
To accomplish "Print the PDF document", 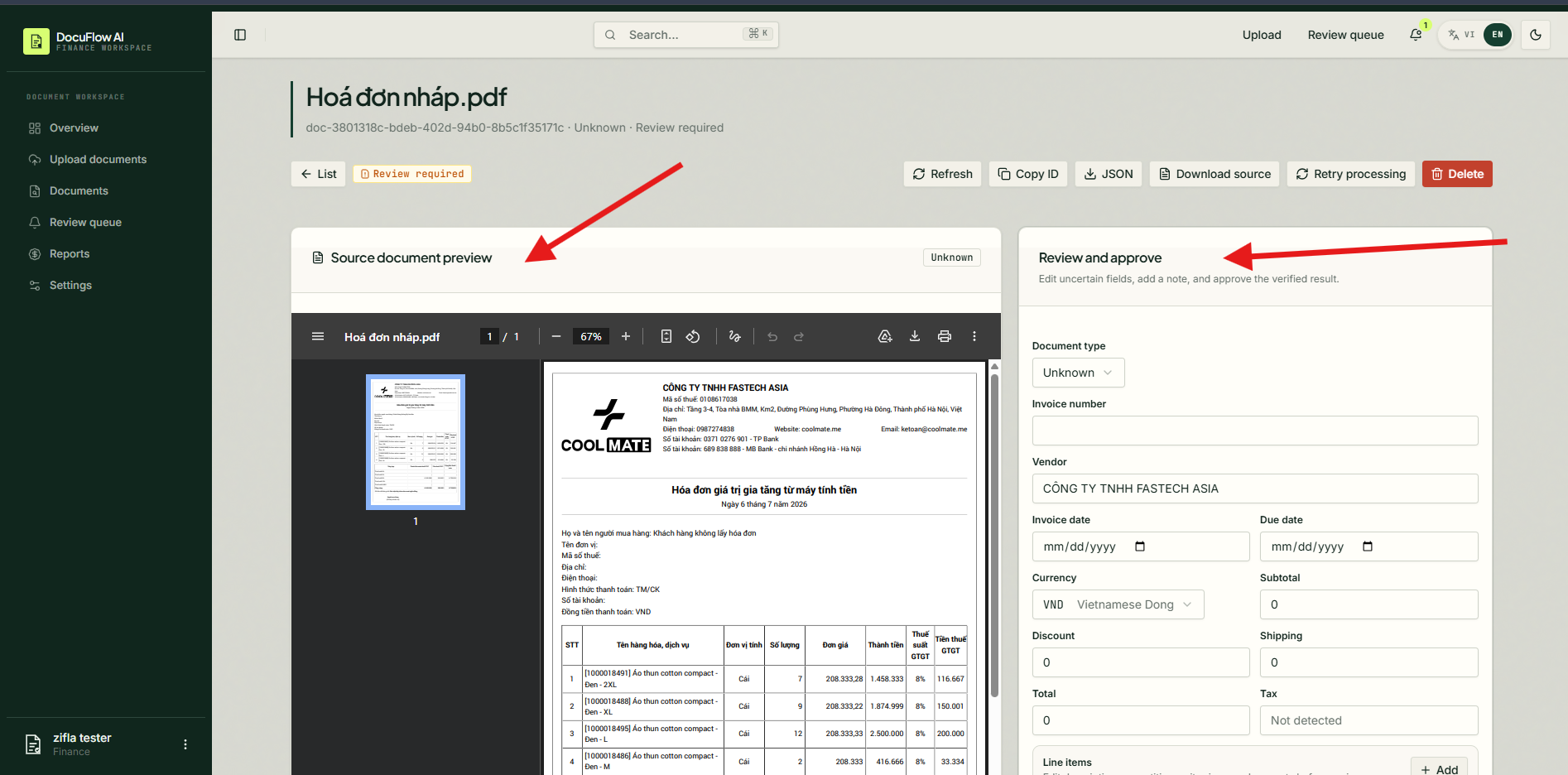I will pos(945,336).
